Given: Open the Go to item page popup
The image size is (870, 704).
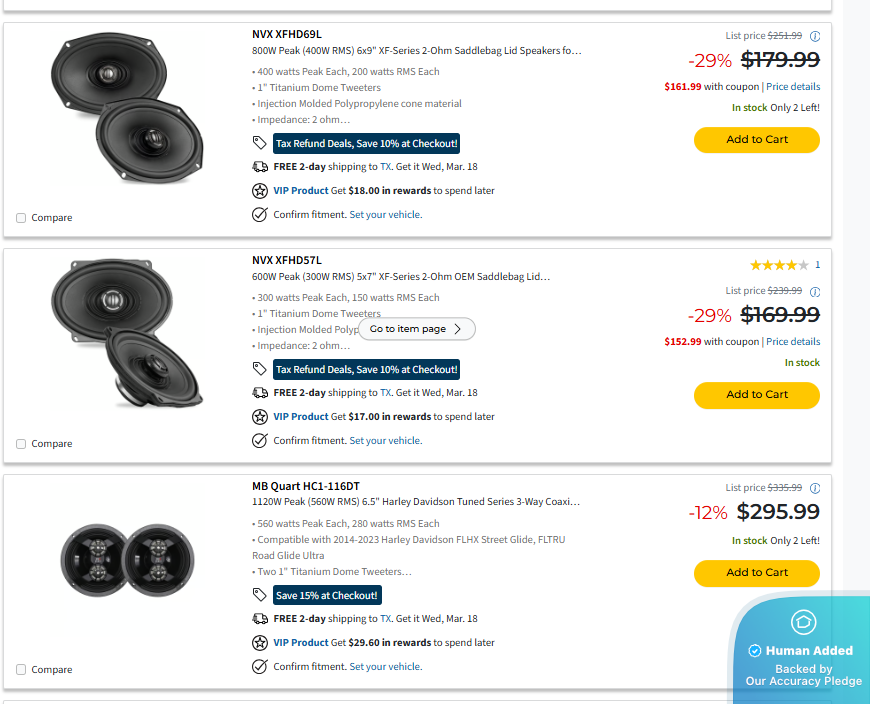Looking at the screenshot, I should (x=416, y=329).
